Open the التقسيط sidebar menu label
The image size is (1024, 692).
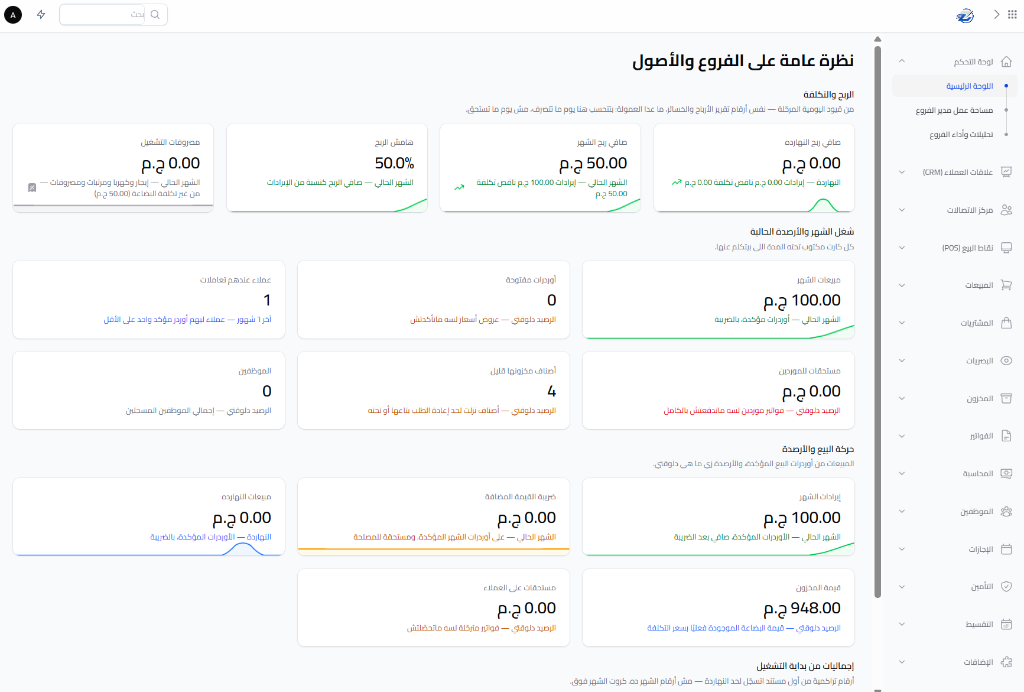(979, 625)
